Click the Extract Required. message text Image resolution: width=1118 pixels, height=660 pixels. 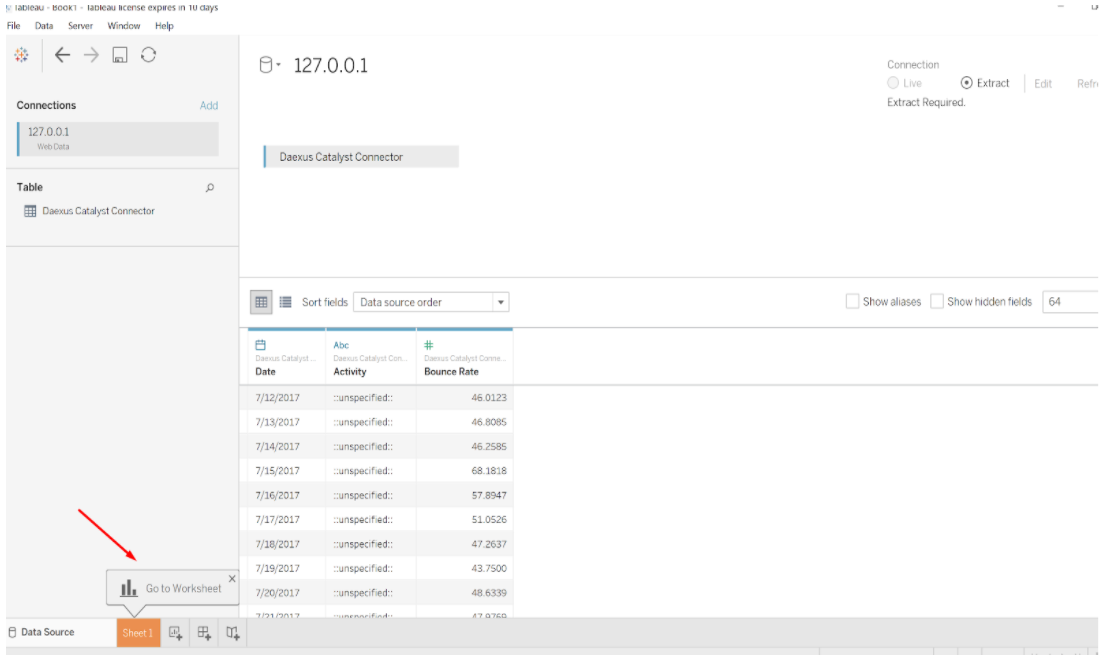(926, 103)
